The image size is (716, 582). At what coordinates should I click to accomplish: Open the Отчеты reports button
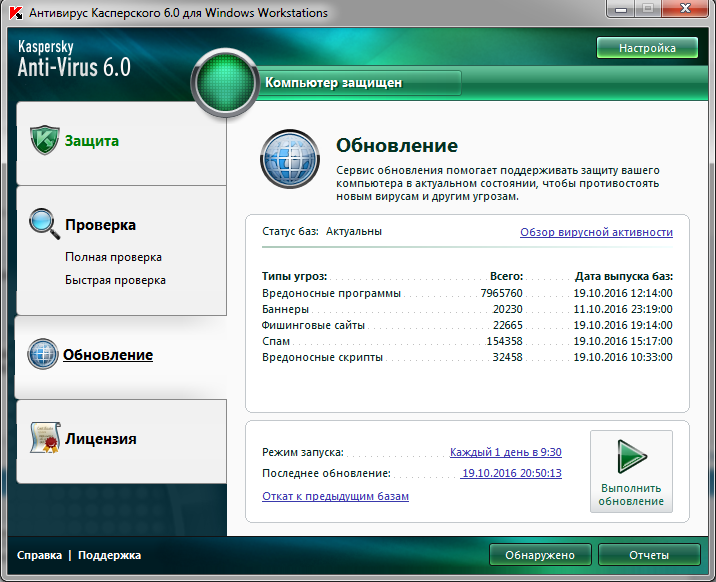(x=649, y=555)
